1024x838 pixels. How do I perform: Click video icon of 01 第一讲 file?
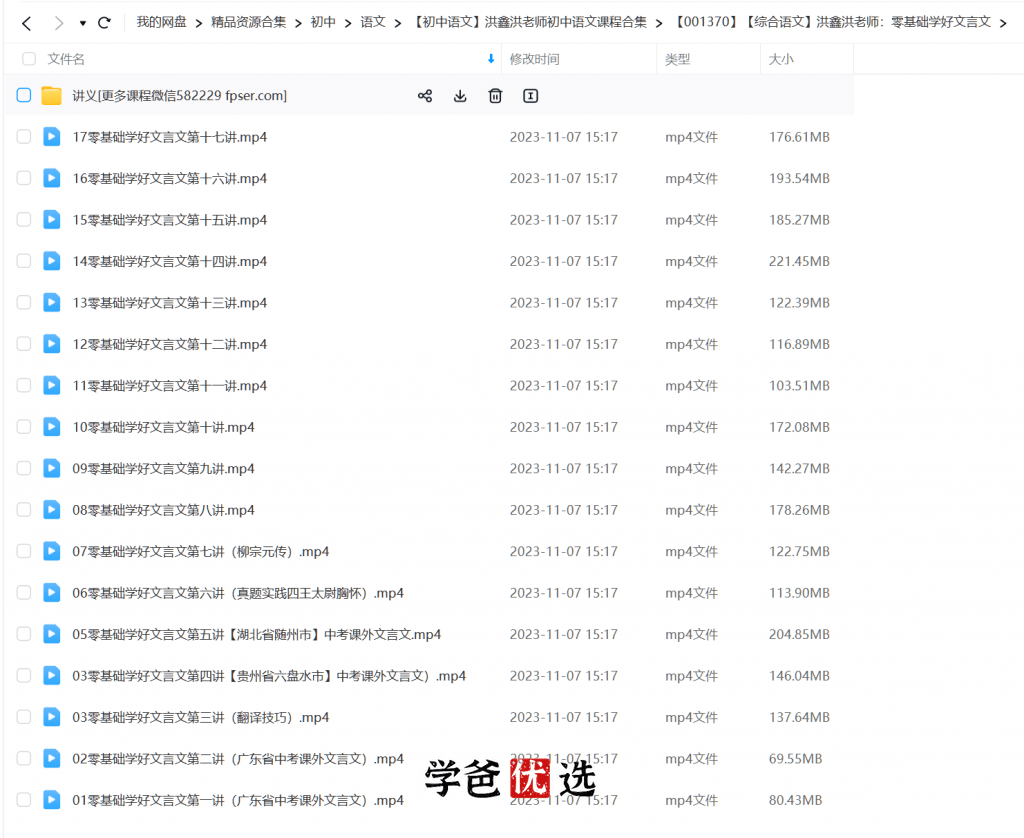coord(52,800)
